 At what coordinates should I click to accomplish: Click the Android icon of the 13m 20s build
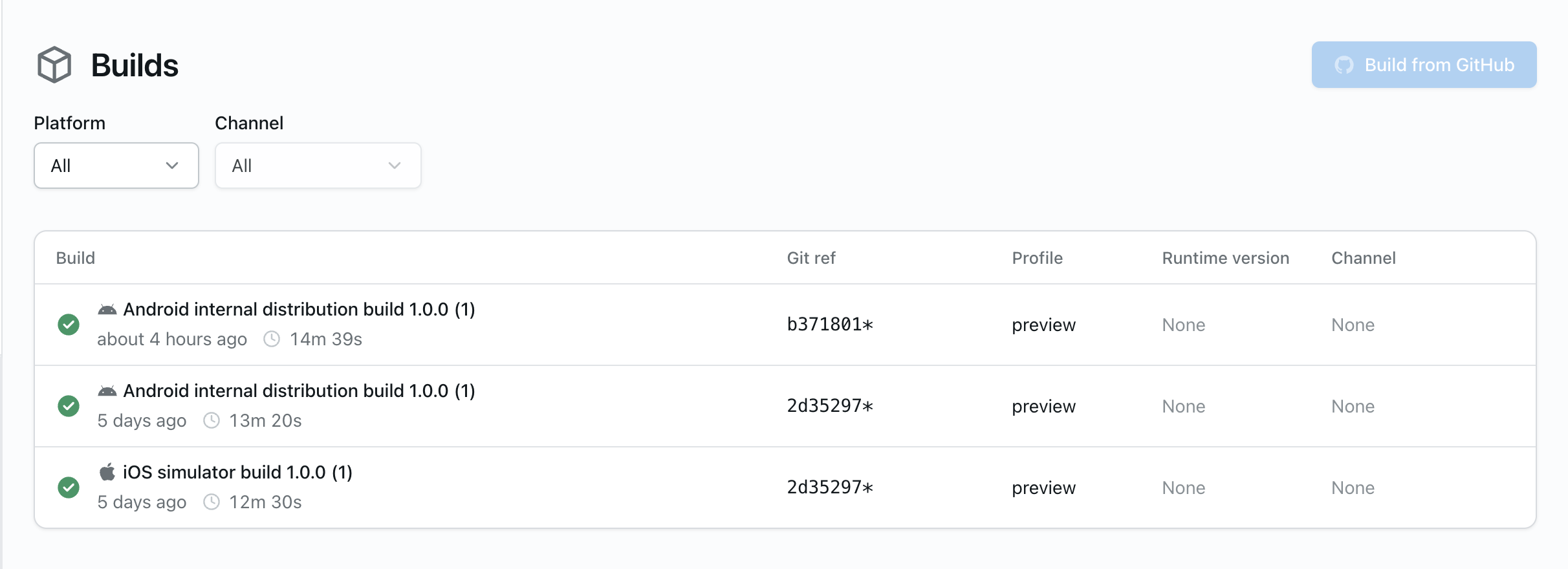coord(107,391)
